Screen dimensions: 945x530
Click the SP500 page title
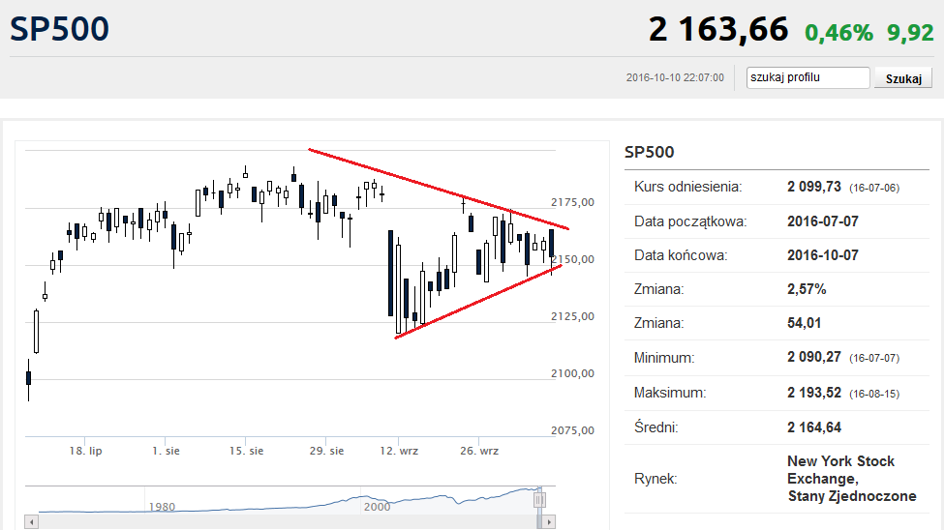point(59,29)
